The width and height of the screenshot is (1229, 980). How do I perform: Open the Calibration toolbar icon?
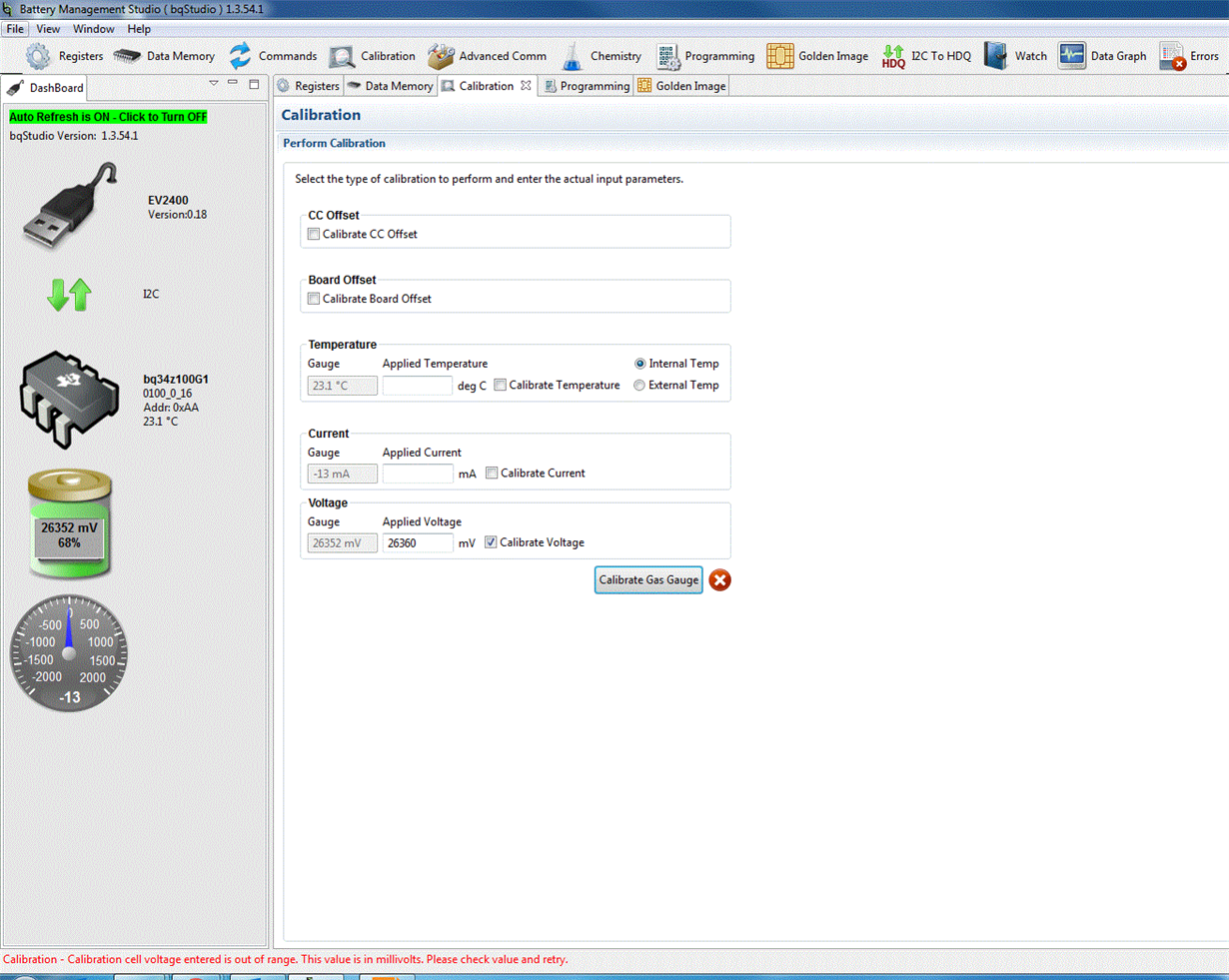pos(342,57)
